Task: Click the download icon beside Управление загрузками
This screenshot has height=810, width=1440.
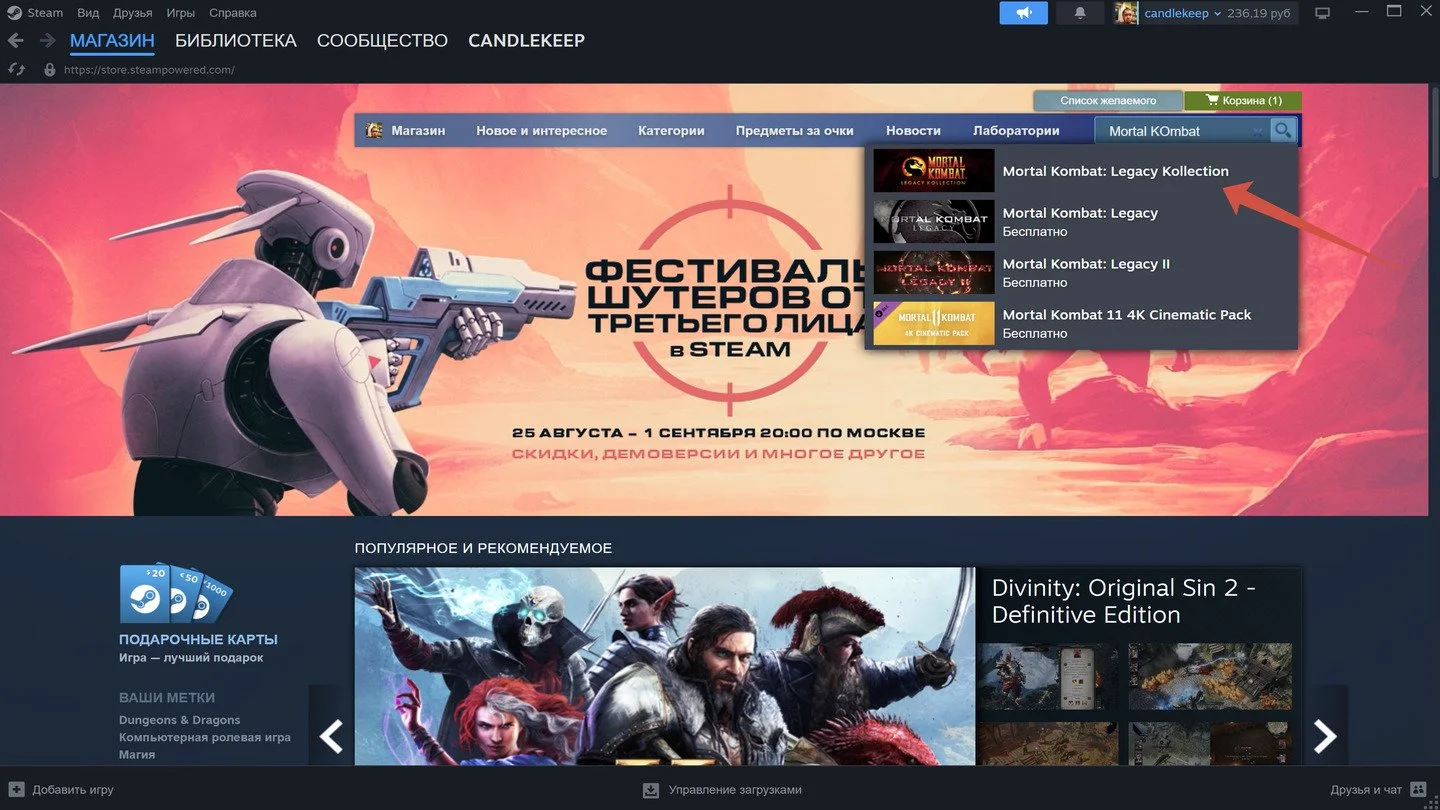Action: [651, 790]
